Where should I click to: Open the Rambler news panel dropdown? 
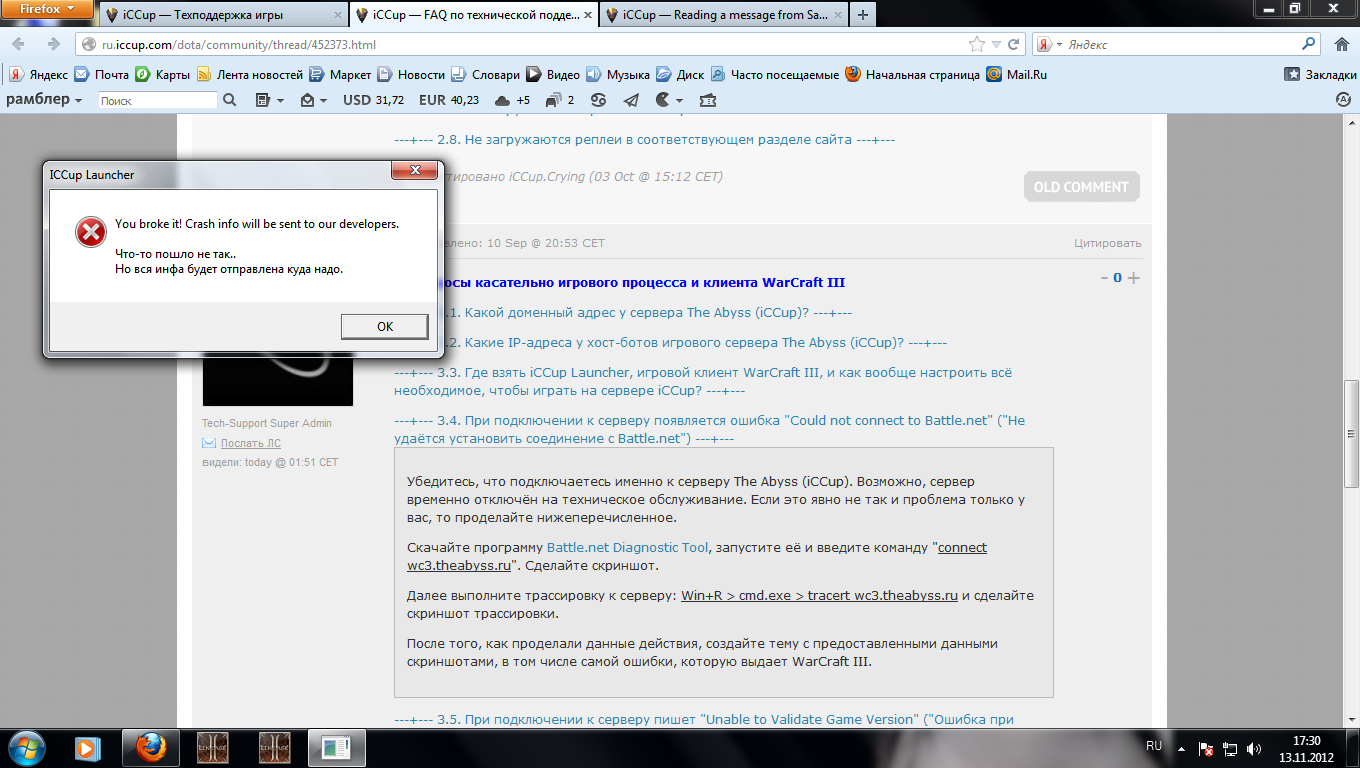point(270,100)
